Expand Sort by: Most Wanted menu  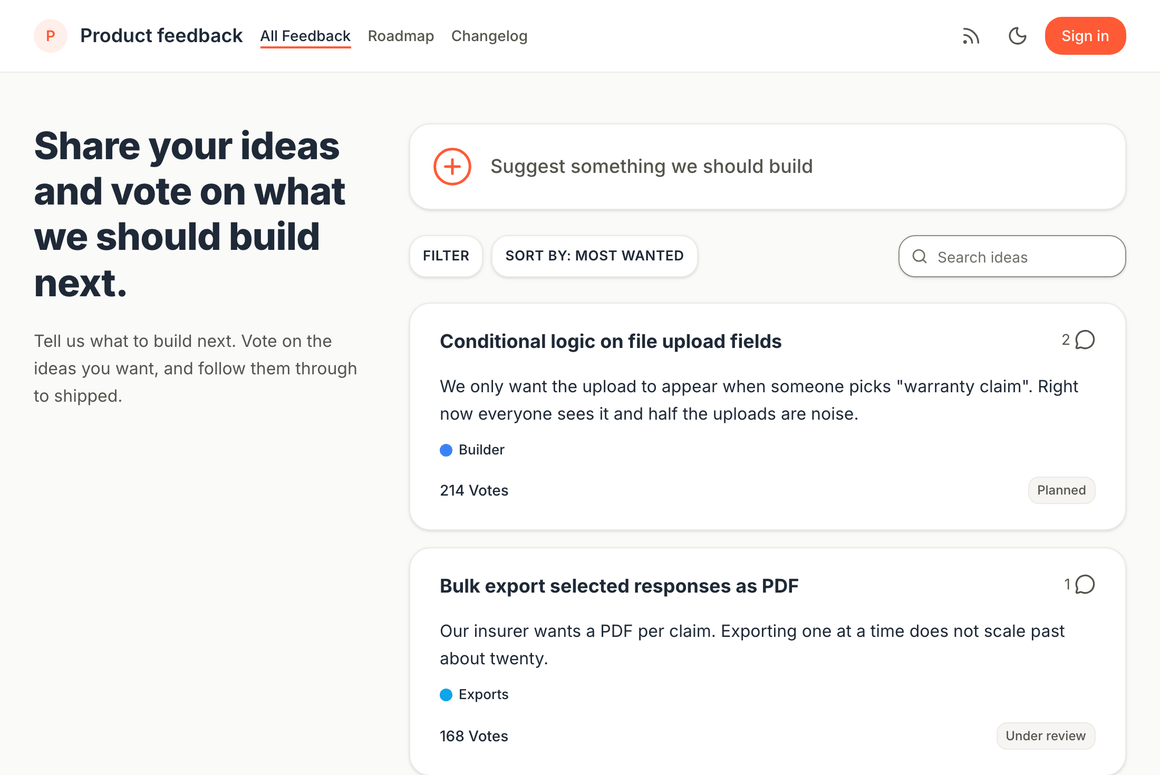coord(594,256)
